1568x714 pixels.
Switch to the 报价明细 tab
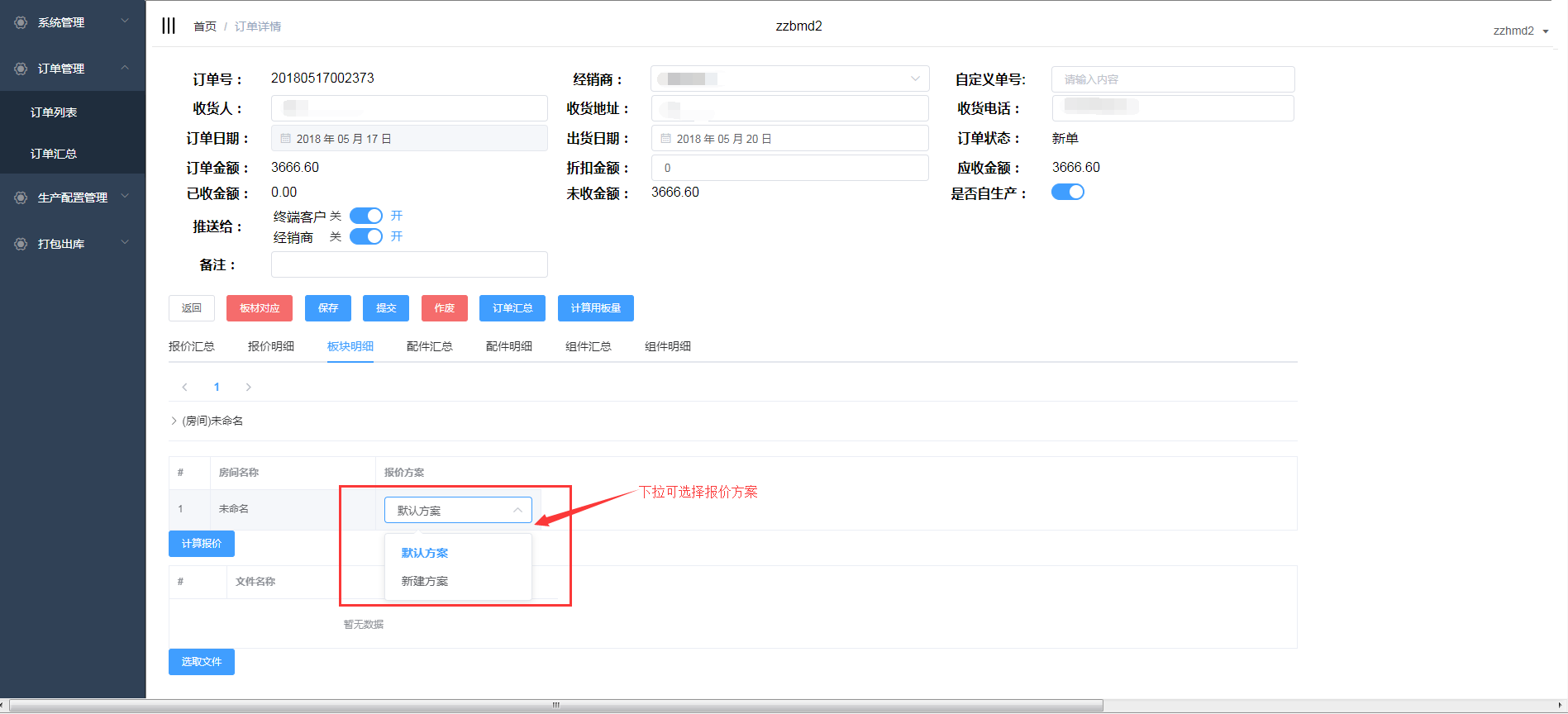(x=270, y=346)
